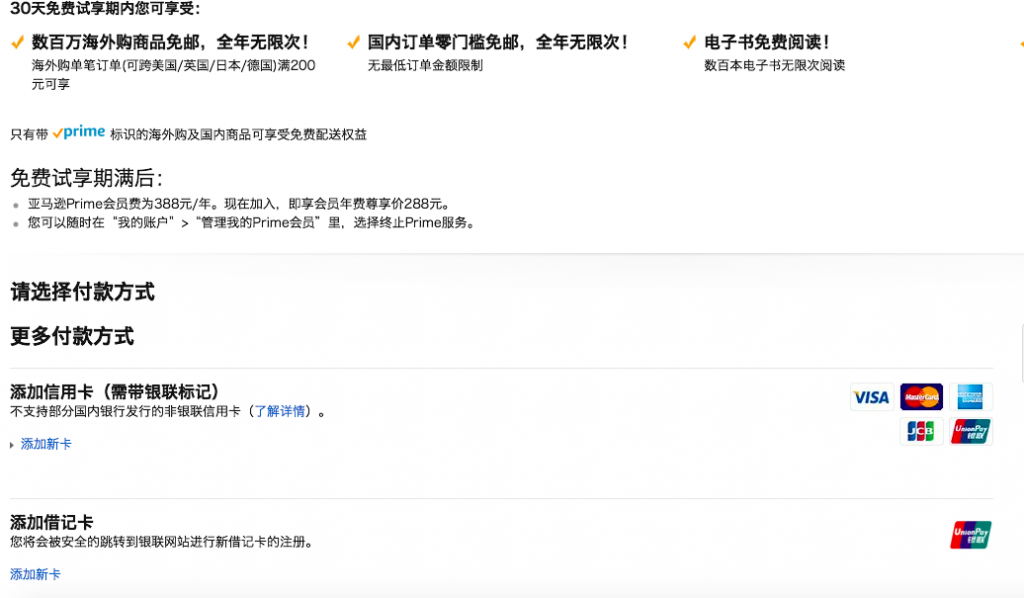Click 电子书免费阅读 benefit title
The height and width of the screenshot is (598, 1024).
pyautogui.click(x=767, y=42)
